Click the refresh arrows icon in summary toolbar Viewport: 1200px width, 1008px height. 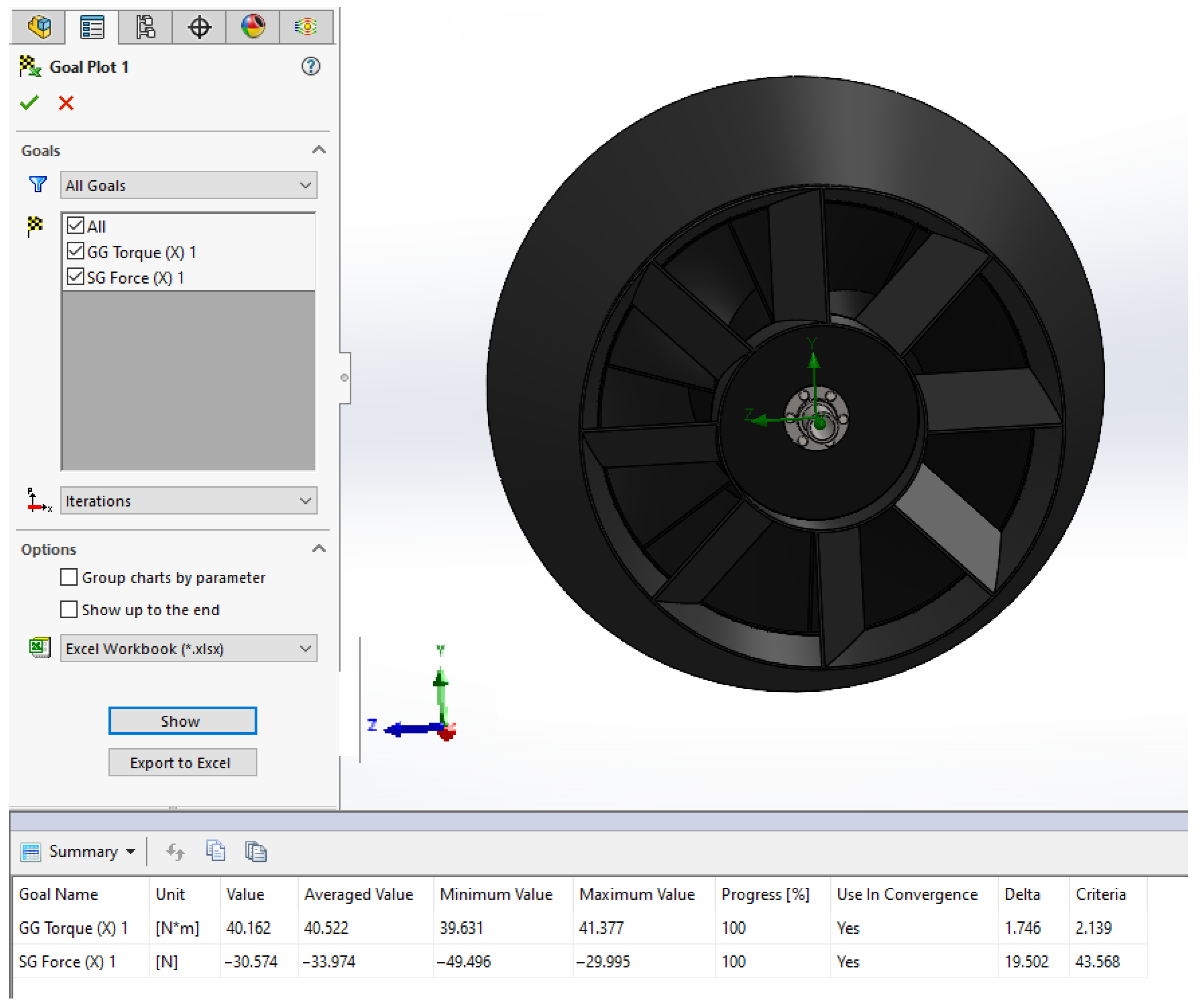pyautogui.click(x=176, y=852)
